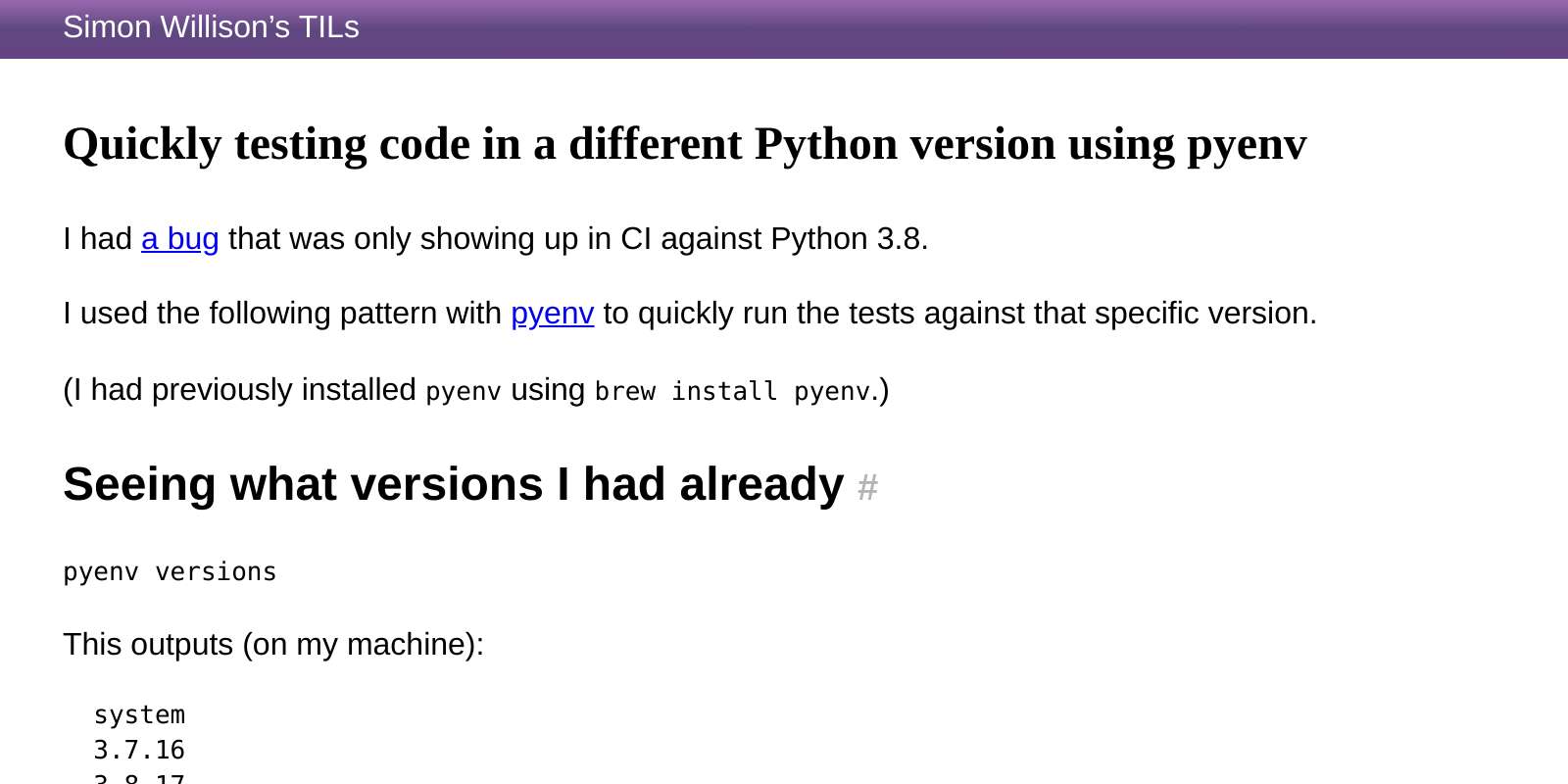Viewport: 1568px width, 784px height.
Task: Click the text 'Python 3.8' in the first paragraph
Action: (845, 239)
